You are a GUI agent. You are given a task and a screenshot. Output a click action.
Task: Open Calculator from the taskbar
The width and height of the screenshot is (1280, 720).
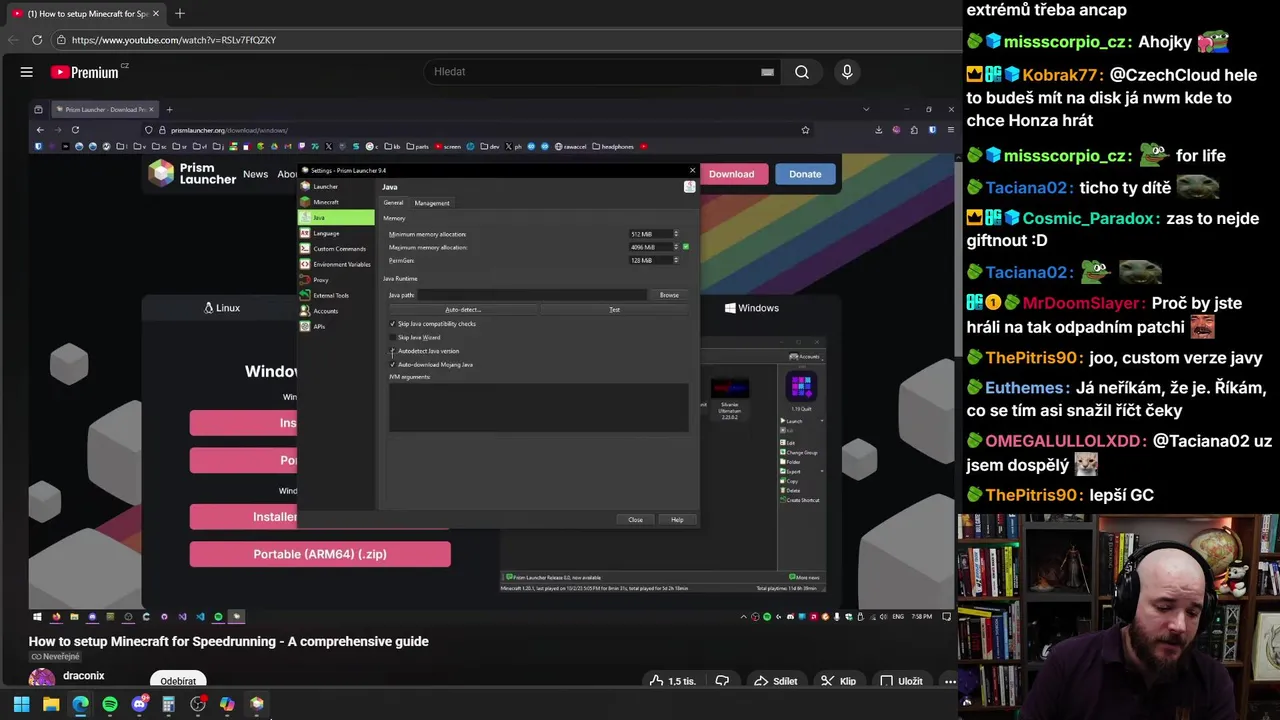click(x=168, y=704)
